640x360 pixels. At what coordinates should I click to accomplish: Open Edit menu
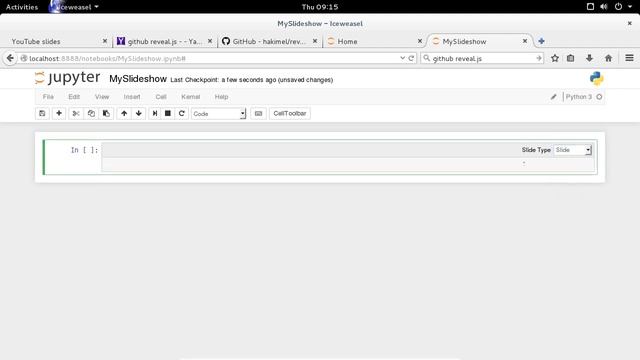coord(74,97)
